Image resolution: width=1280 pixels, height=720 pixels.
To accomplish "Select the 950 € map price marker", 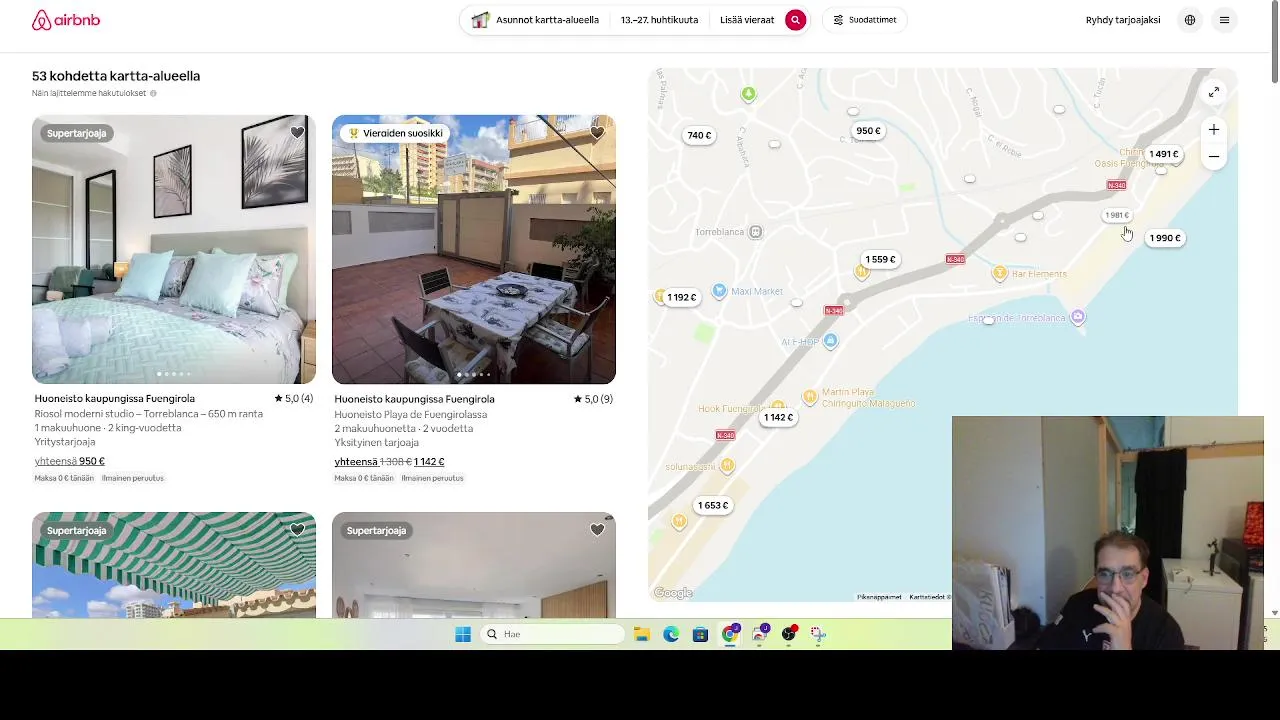I will 868,131.
